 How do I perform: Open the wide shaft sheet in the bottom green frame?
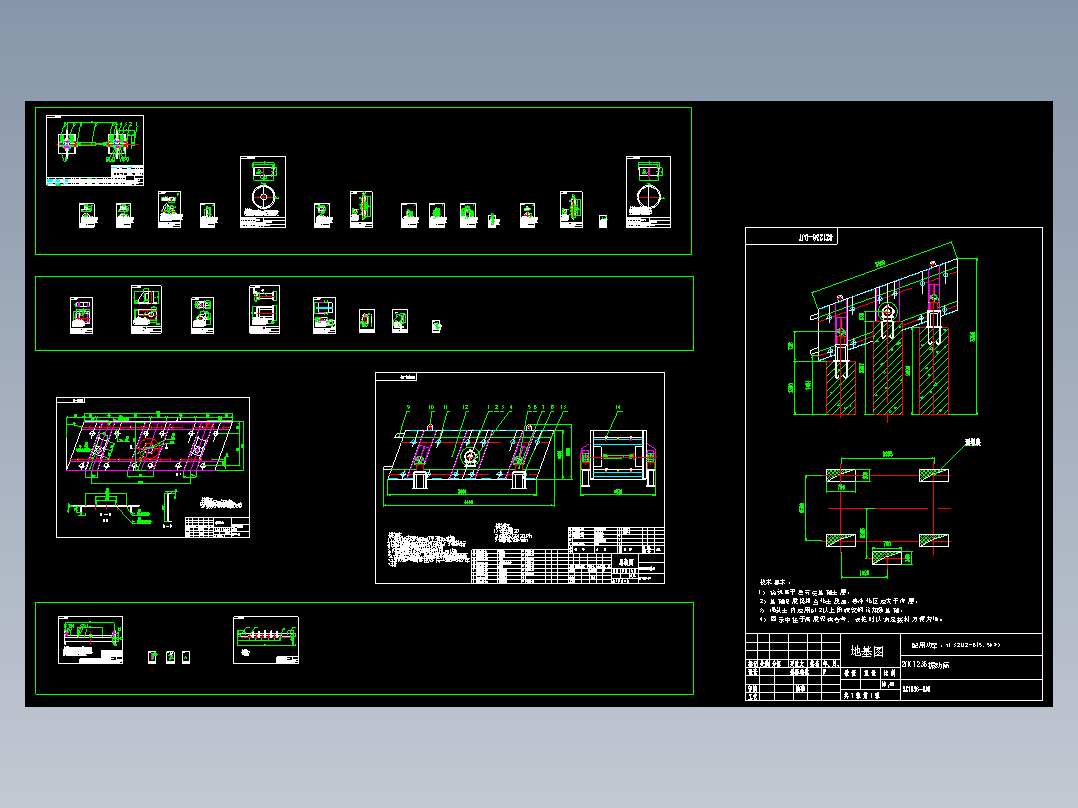pos(266,640)
